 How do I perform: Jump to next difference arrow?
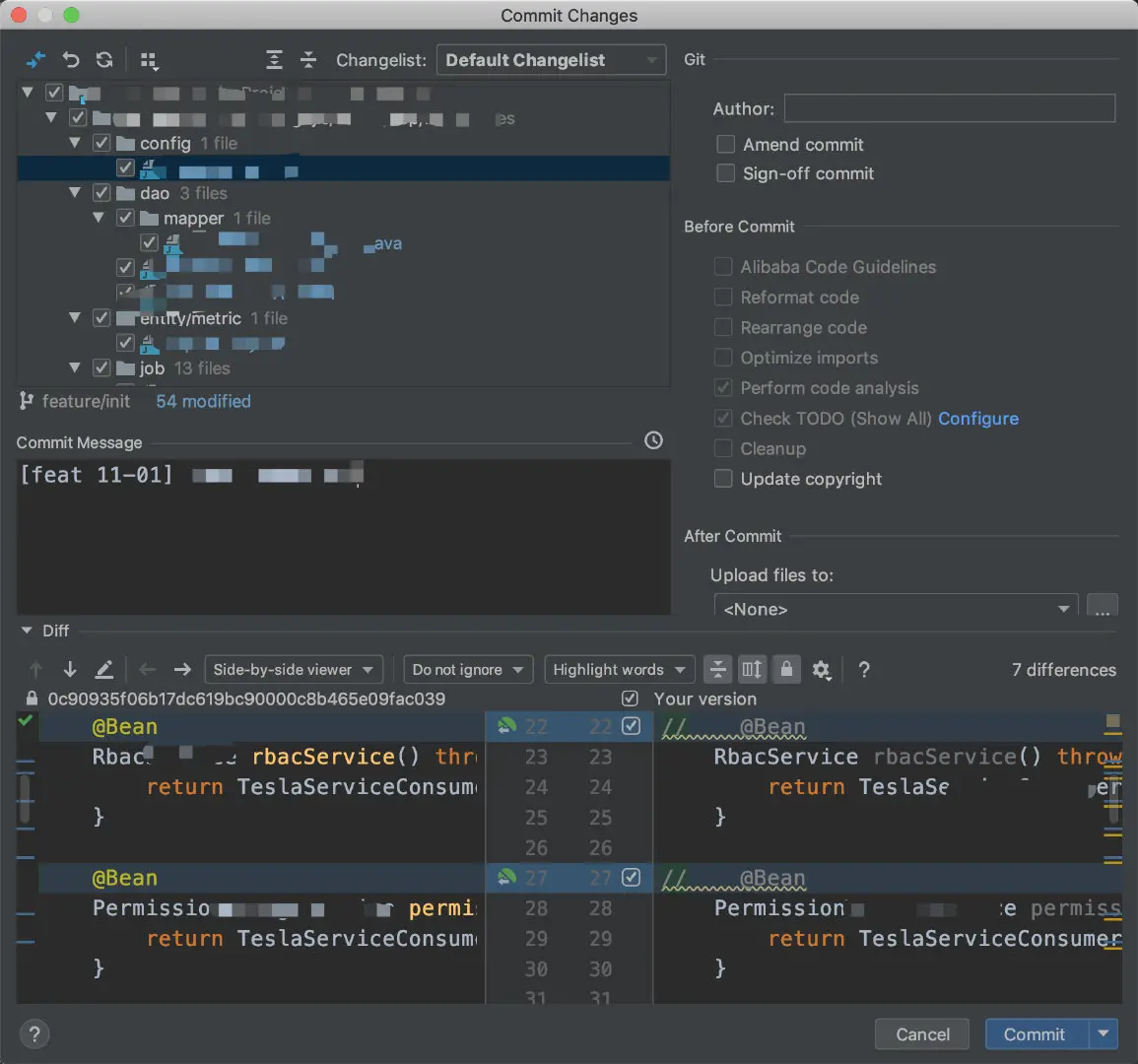pos(70,670)
